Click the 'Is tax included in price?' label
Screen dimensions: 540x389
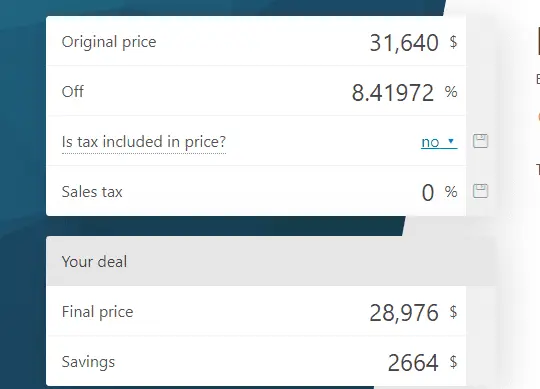[x=144, y=142]
